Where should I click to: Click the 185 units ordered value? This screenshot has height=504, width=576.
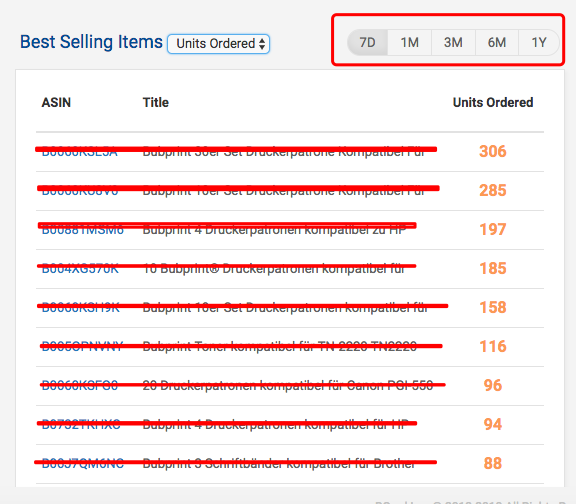(x=493, y=269)
